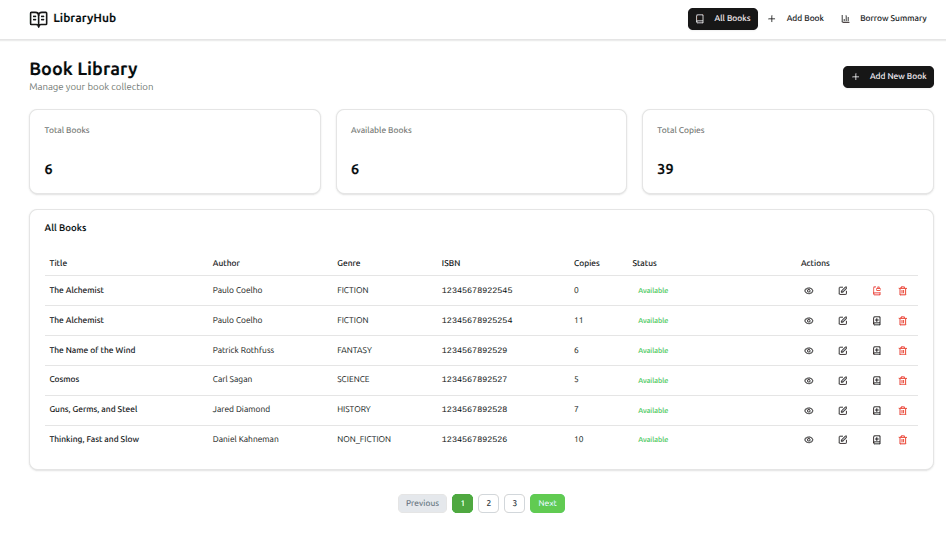Edit The Alchemist with 11 copies
Screen dimensions: 946x534
[x=843, y=321]
